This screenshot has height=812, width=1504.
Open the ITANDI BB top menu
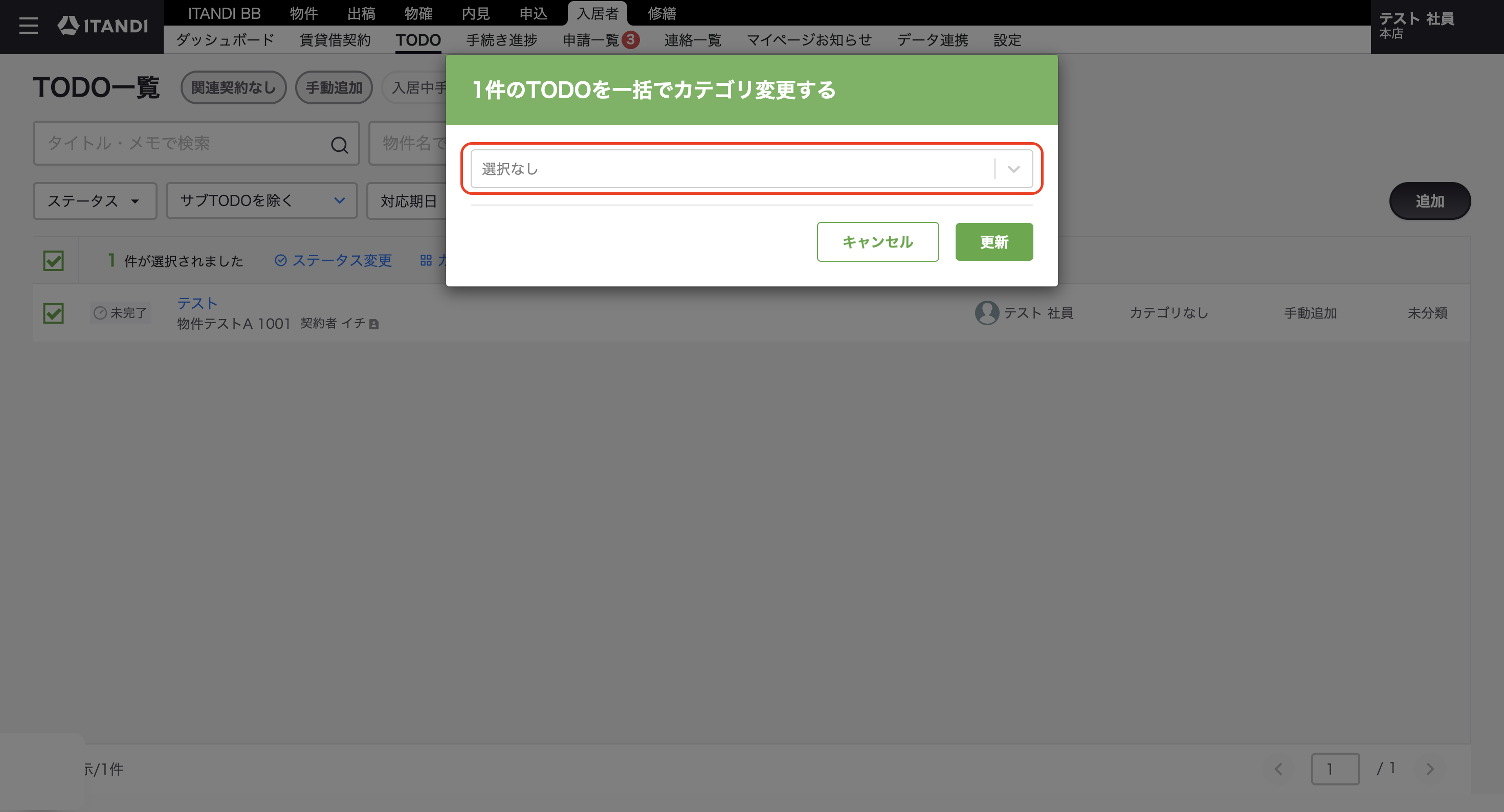[x=224, y=13]
